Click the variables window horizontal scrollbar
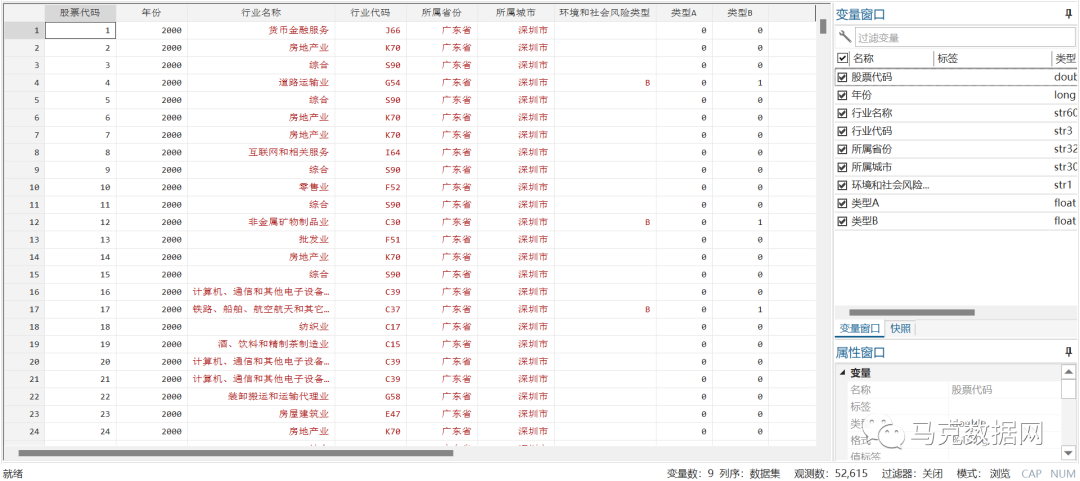This screenshot has width=1080, height=481. (x=911, y=312)
